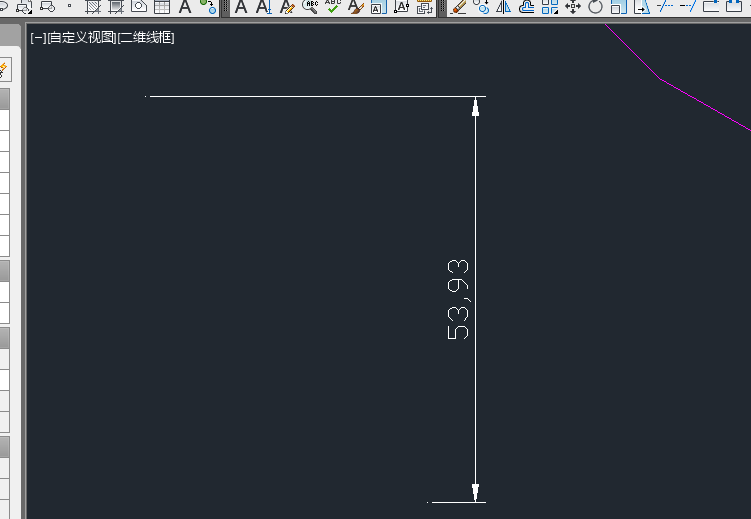Select the Offset tool
Screen dimensions: 751x519
[x=527, y=7]
